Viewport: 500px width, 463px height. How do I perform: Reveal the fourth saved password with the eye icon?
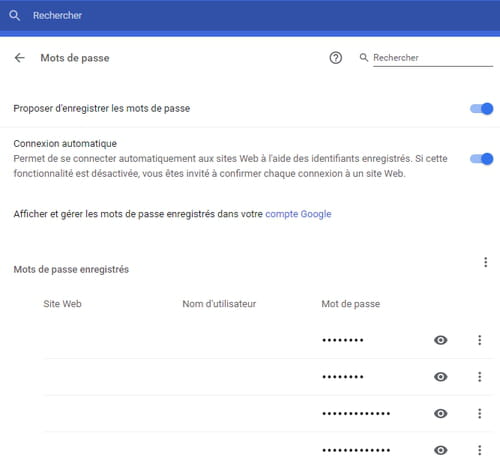tap(440, 450)
